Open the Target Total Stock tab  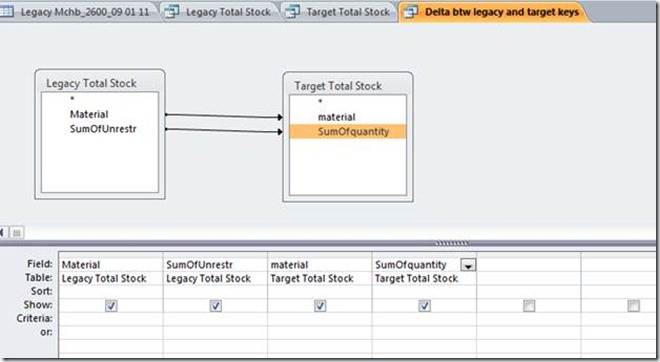[341, 12]
